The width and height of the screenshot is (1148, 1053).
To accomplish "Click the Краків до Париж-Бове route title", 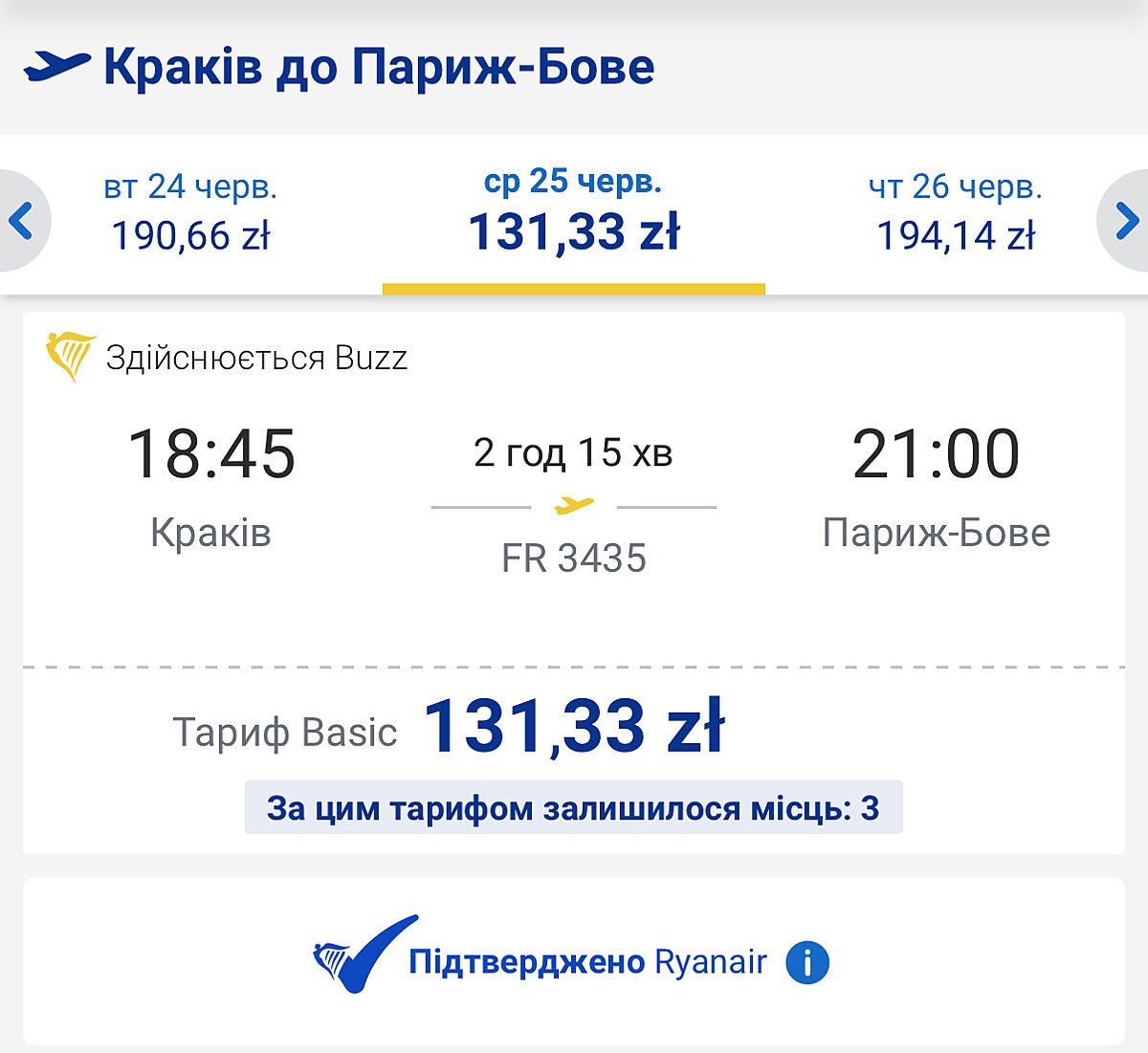I will (379, 67).
